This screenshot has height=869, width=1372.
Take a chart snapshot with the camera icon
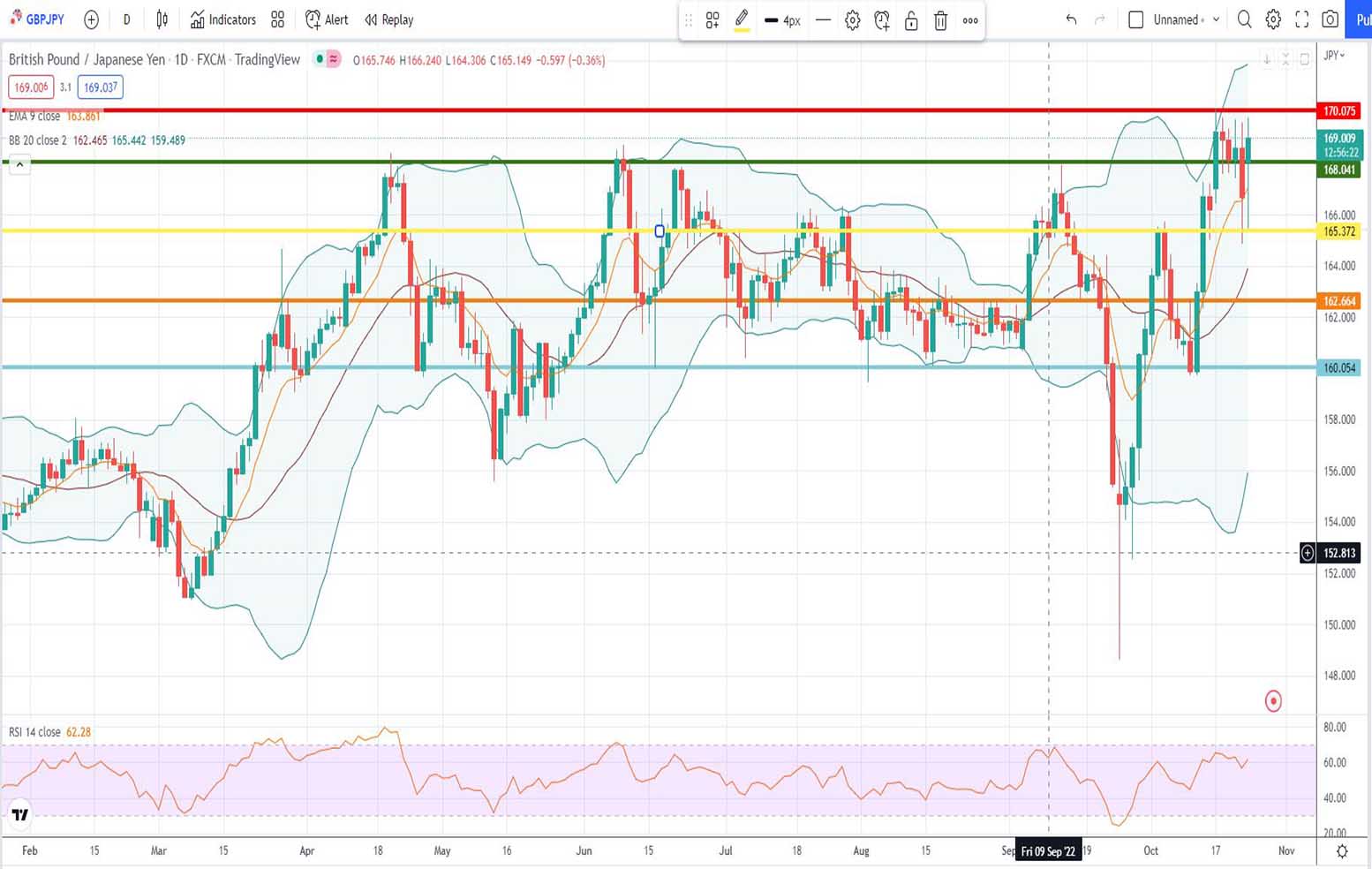point(1331,19)
